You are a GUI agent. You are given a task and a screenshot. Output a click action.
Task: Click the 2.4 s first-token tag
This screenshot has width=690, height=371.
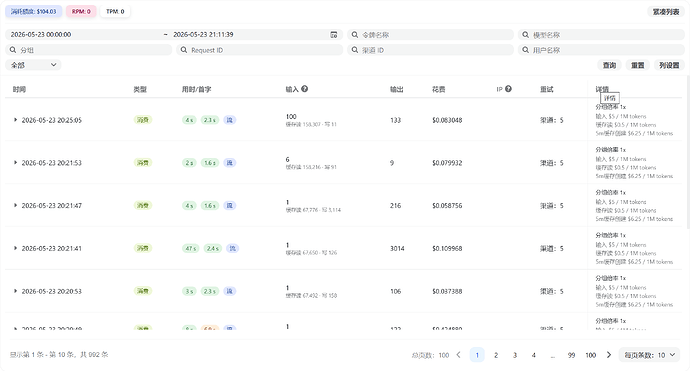click(213, 248)
